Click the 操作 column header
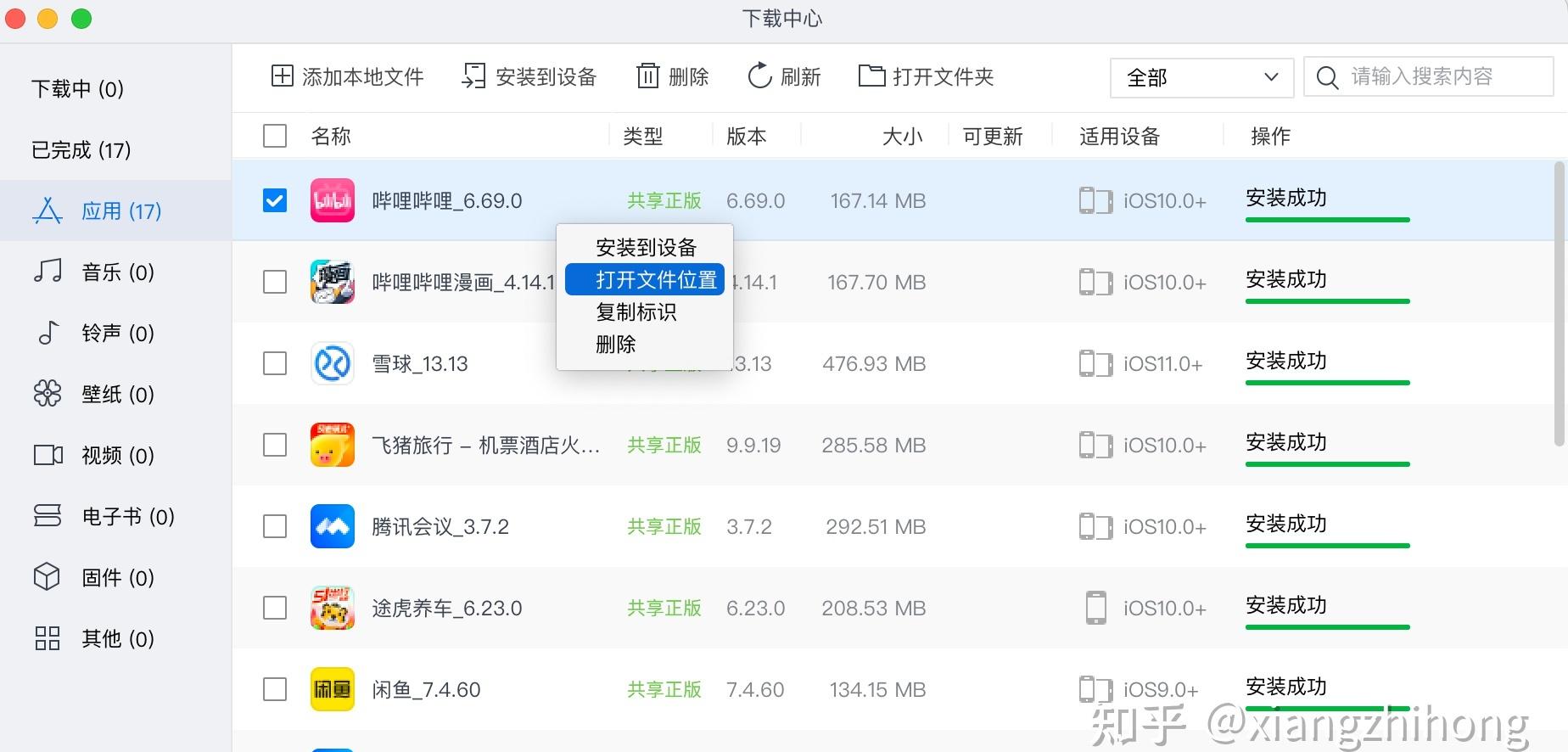The width and height of the screenshot is (1568, 752). coord(1270,136)
